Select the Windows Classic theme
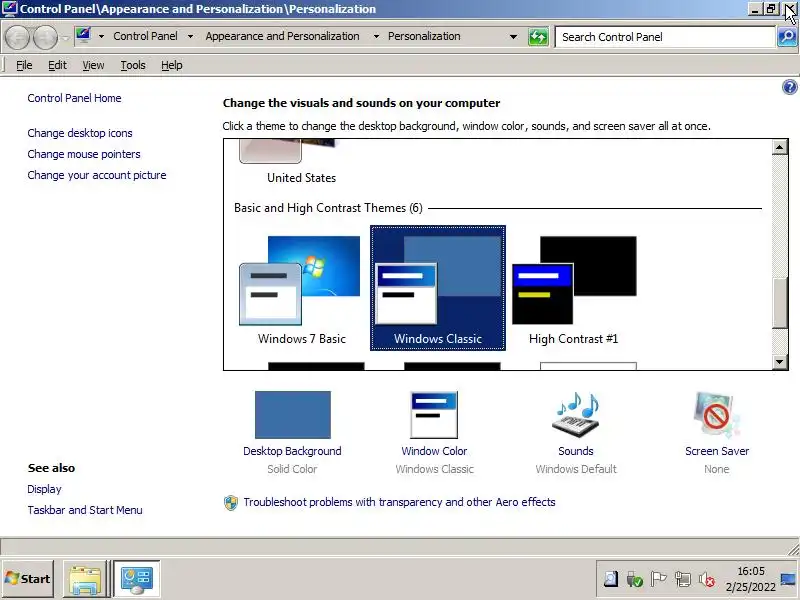Viewport: 800px width, 600px height. (438, 288)
